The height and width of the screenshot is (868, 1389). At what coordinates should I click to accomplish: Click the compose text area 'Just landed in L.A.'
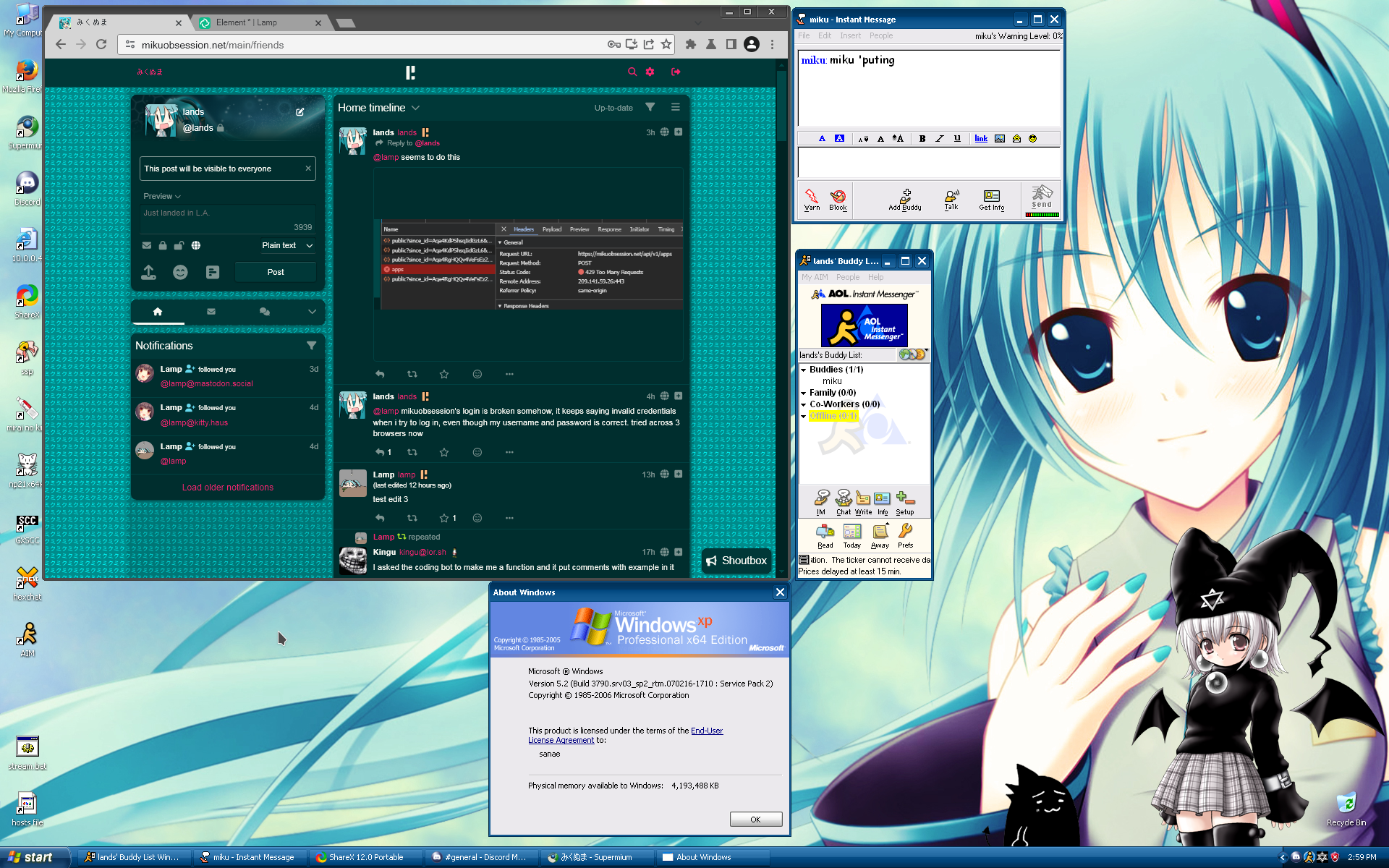point(228,219)
